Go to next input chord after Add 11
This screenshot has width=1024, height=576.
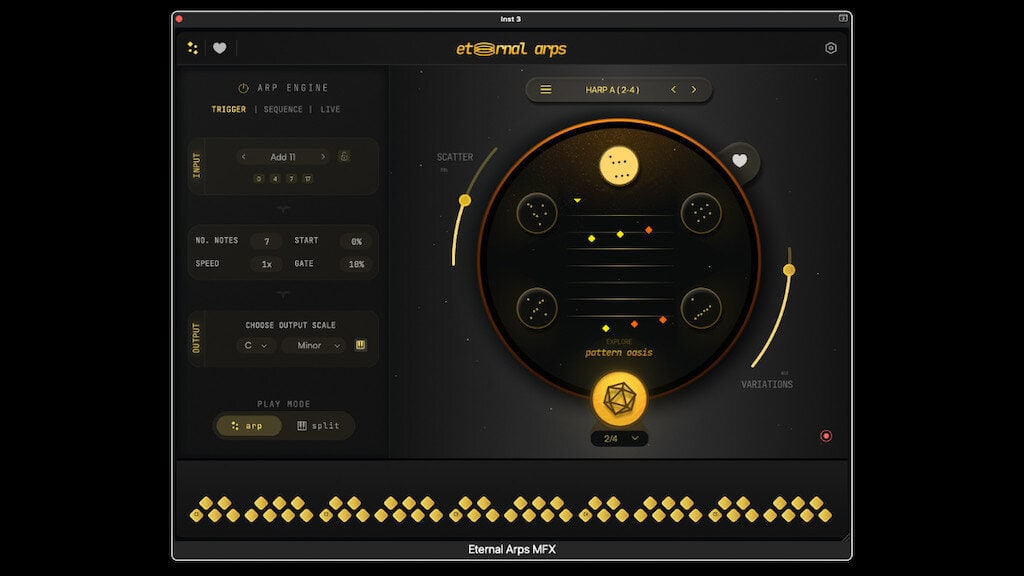[x=323, y=157]
